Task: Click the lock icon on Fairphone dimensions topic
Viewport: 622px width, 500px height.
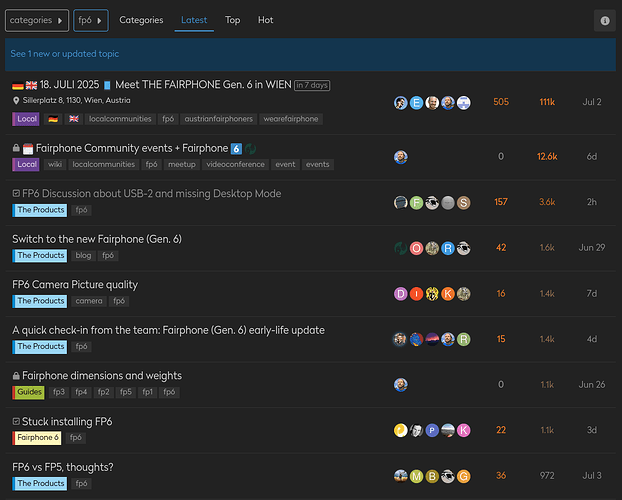Action: pyautogui.click(x=16, y=376)
